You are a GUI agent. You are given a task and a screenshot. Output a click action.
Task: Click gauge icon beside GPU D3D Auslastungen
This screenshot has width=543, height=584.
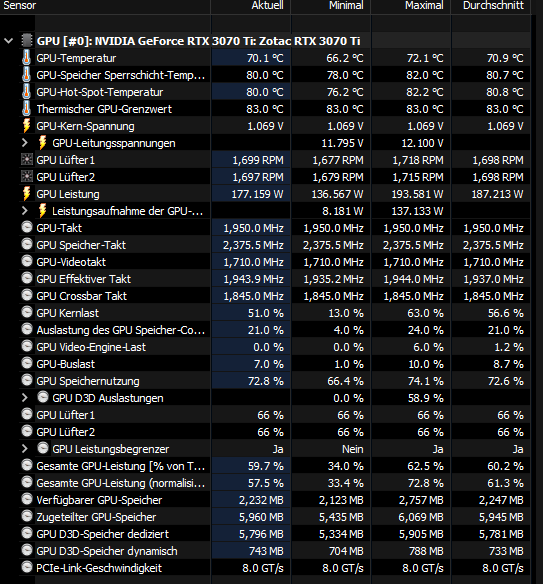tap(43, 397)
